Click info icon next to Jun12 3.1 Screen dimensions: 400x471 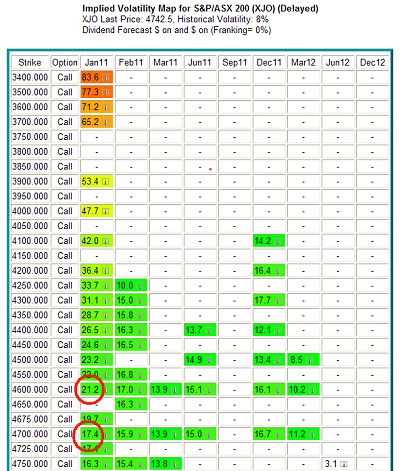(x=344, y=464)
